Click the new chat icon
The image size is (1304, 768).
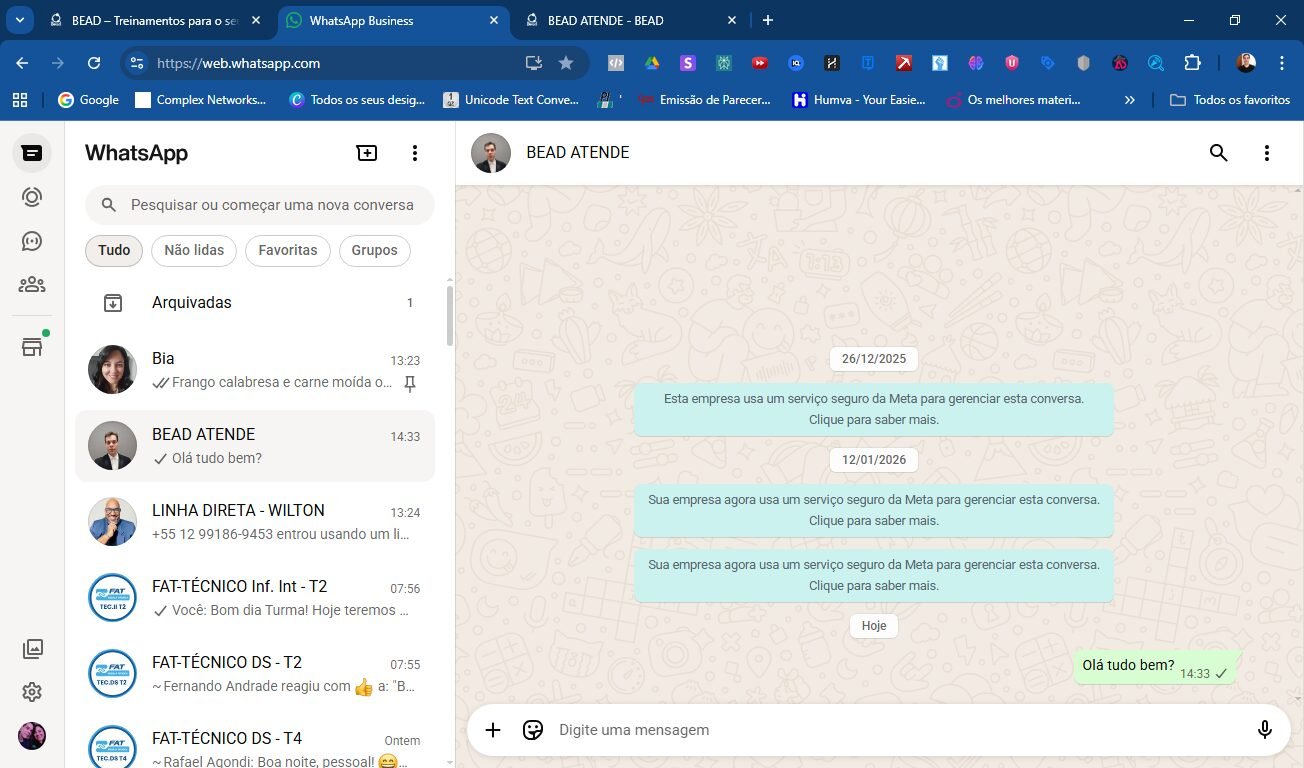click(x=367, y=153)
